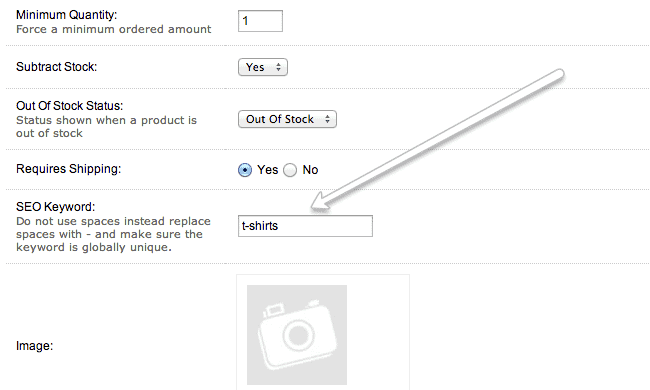This screenshot has width=650, height=390.
Task: Click the Minimum Quantity label
Action: click(67, 15)
